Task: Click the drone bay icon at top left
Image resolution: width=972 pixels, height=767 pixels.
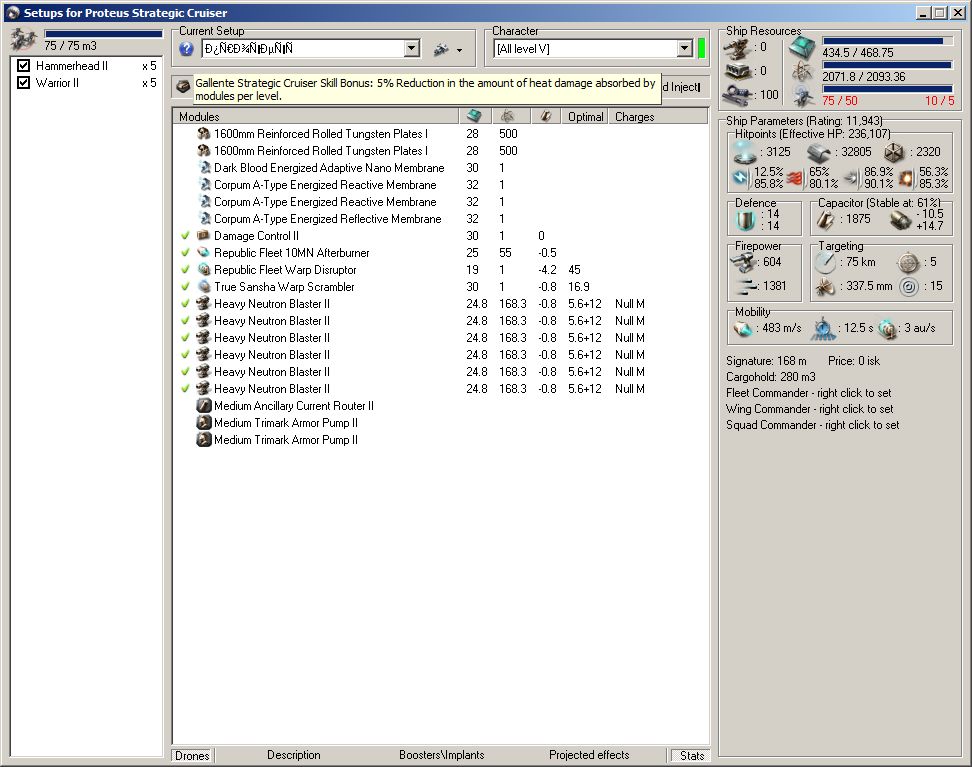Action: pos(24,40)
